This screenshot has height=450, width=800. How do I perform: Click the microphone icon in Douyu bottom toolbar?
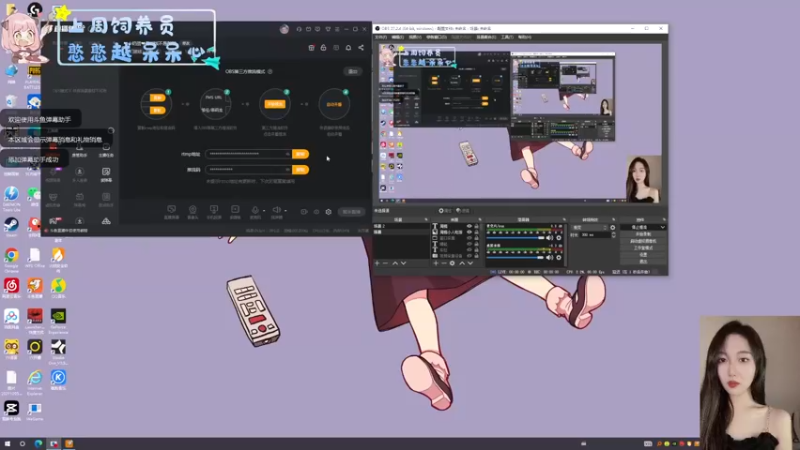click(255, 210)
